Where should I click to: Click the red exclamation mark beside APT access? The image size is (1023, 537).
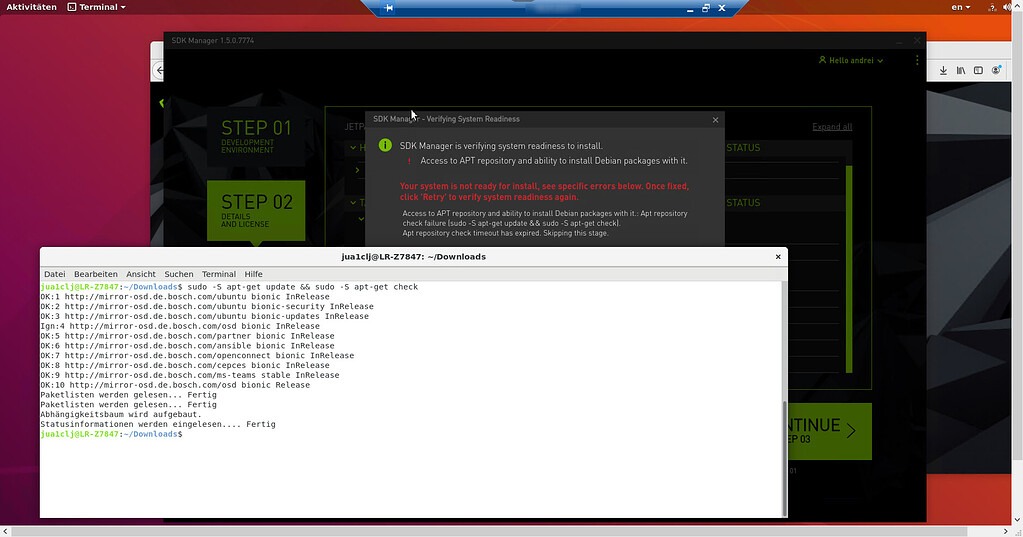(409, 161)
